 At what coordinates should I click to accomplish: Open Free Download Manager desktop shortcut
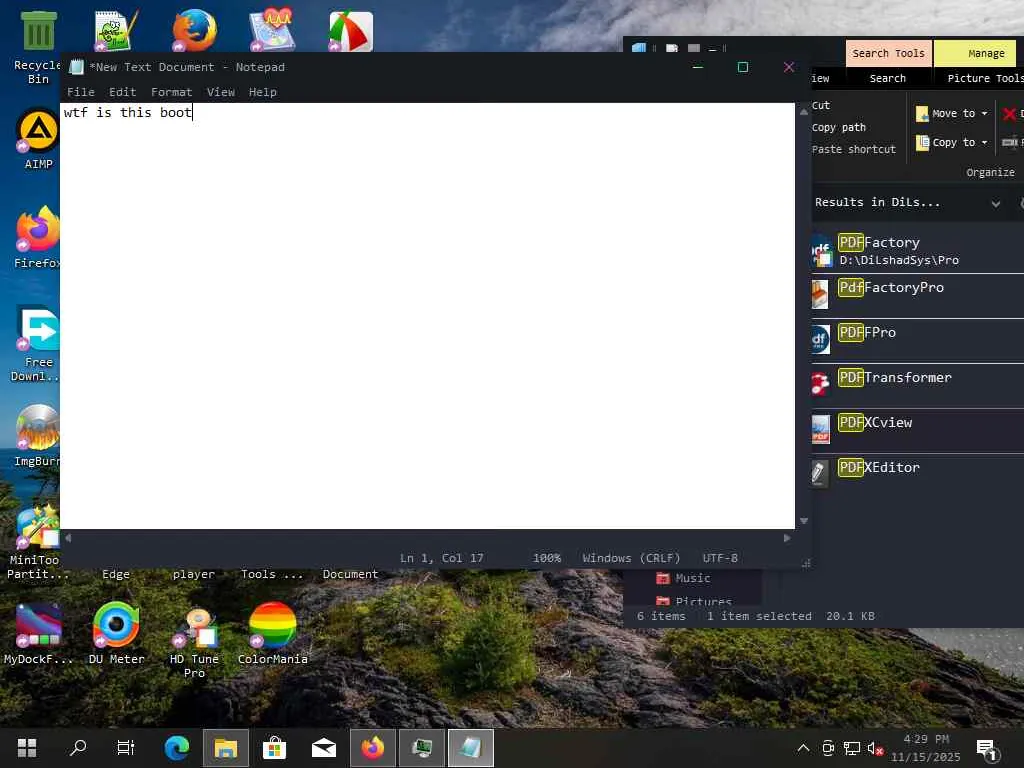pyautogui.click(x=38, y=343)
